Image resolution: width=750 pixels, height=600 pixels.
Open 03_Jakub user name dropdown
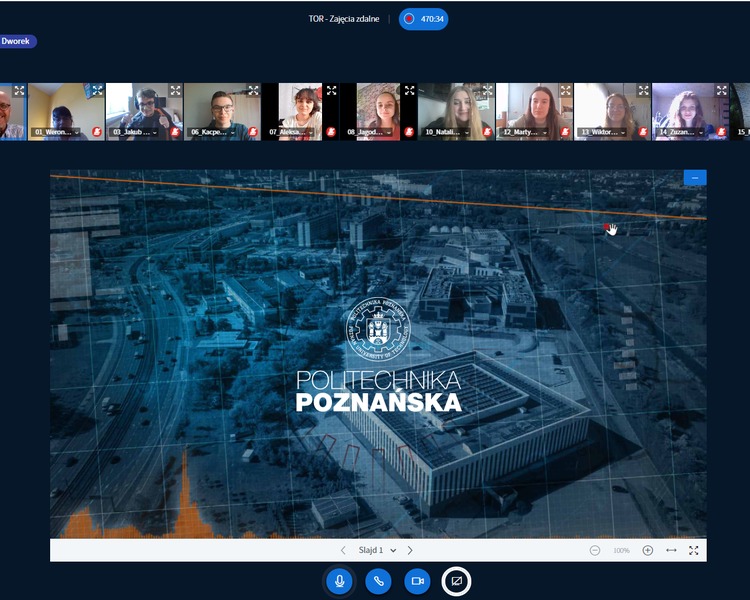tap(134, 132)
